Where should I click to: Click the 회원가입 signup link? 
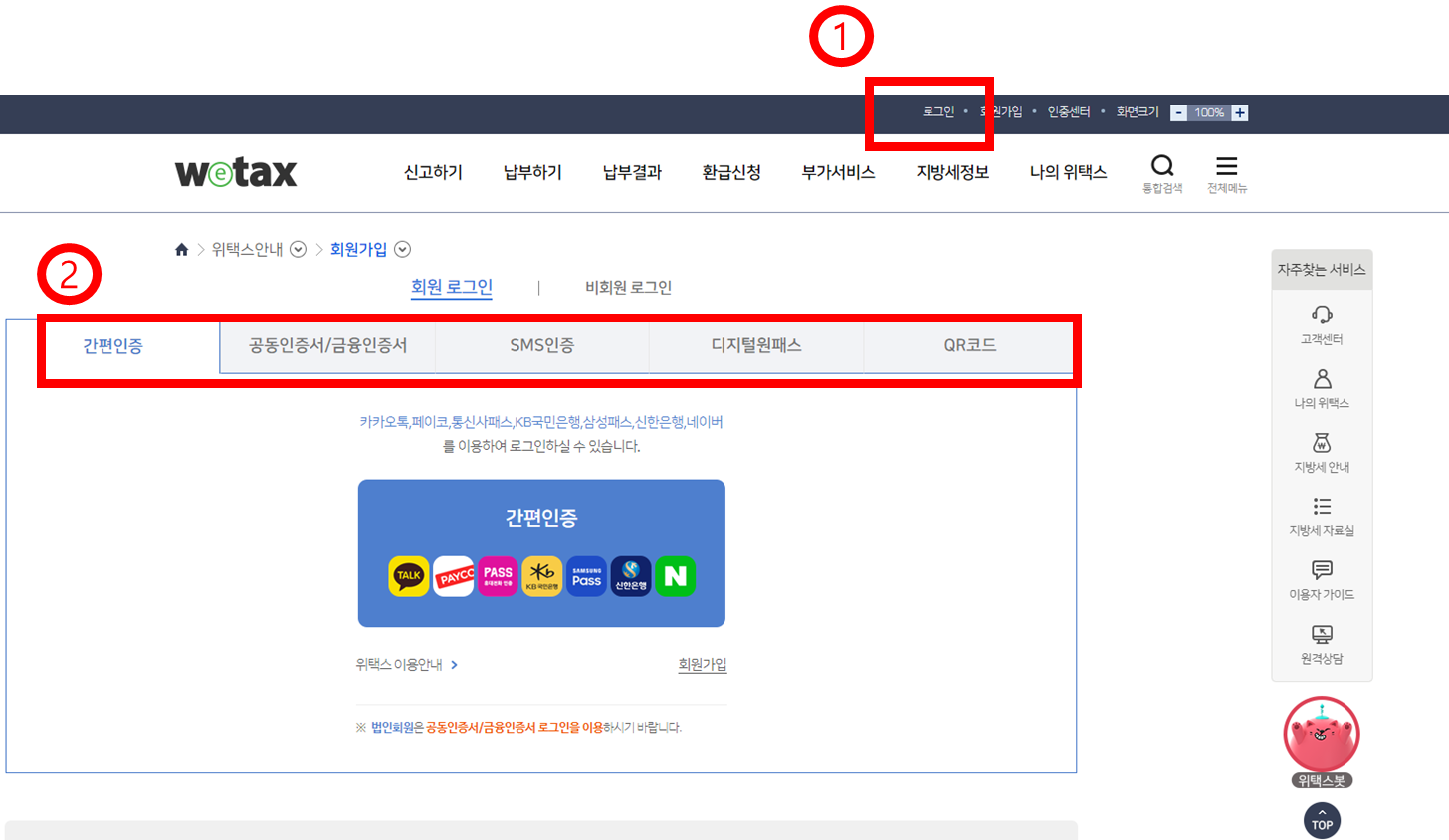click(x=704, y=664)
